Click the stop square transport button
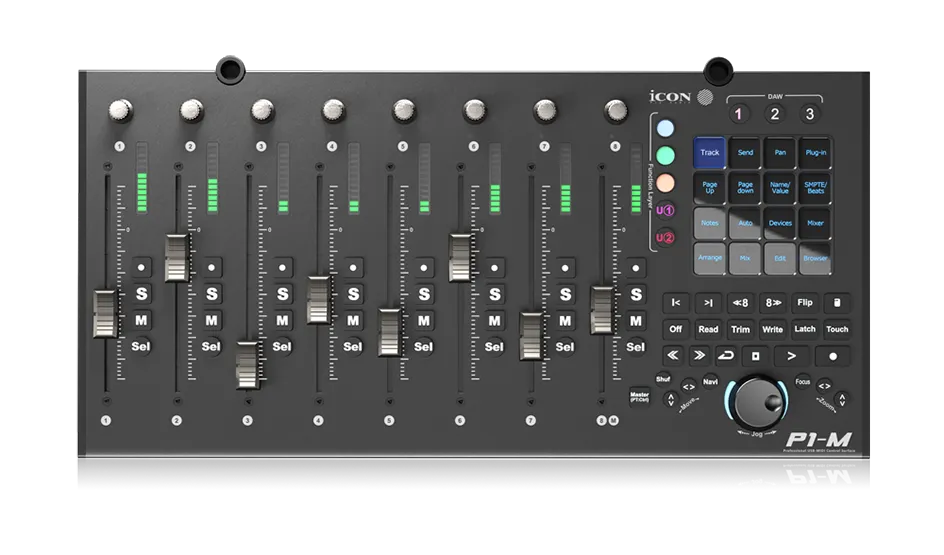This screenshot has height=555, width=944. (x=756, y=356)
